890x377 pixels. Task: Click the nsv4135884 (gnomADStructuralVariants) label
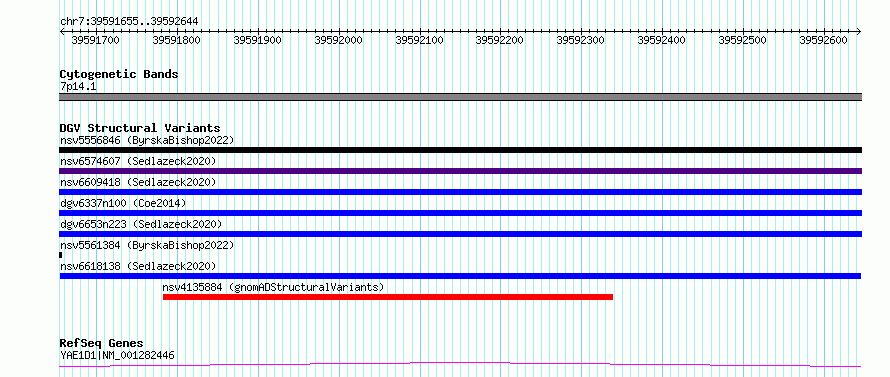[274, 287]
